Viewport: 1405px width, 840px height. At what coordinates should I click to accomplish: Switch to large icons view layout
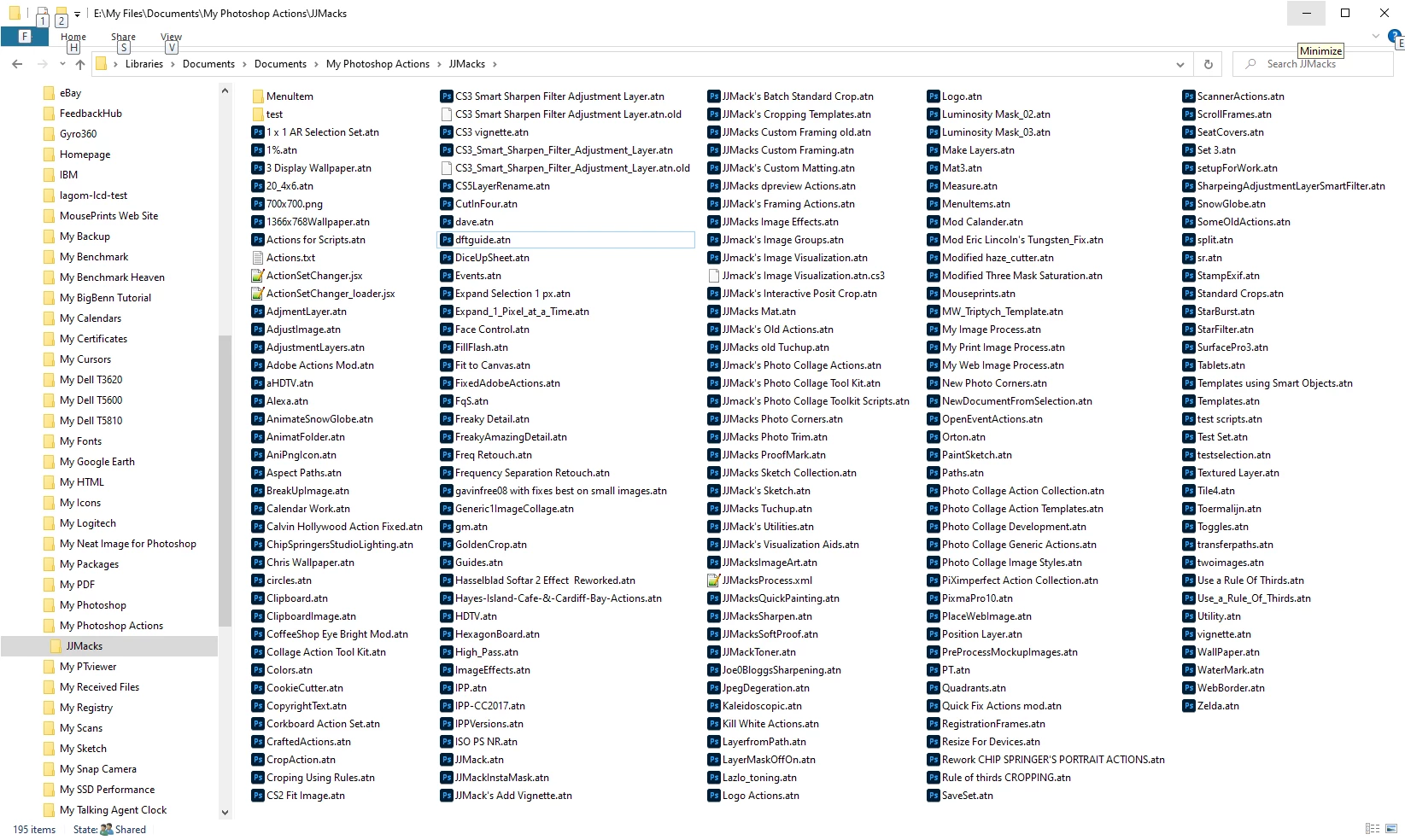tap(1391, 829)
